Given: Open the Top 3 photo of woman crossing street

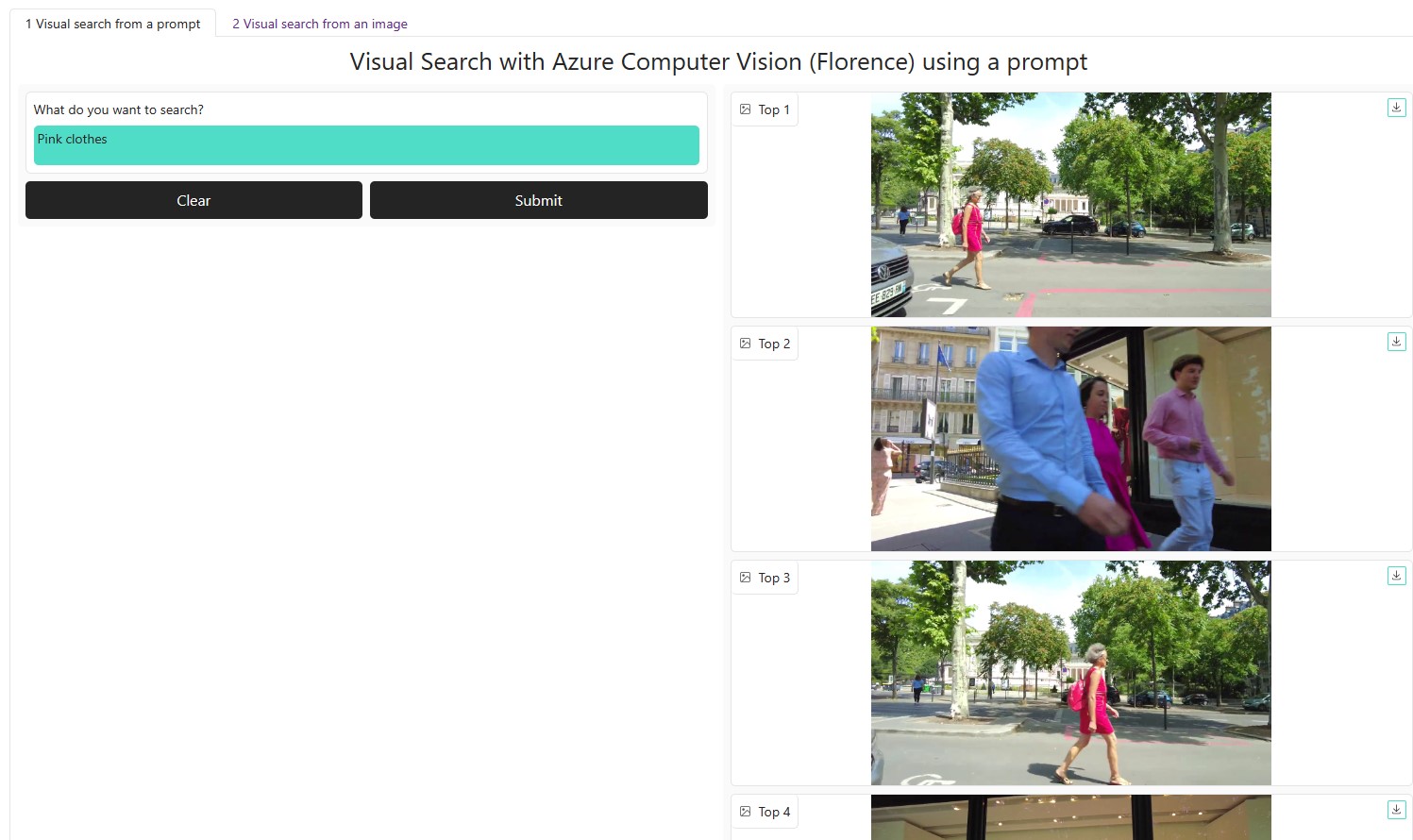Looking at the screenshot, I should (x=1071, y=673).
